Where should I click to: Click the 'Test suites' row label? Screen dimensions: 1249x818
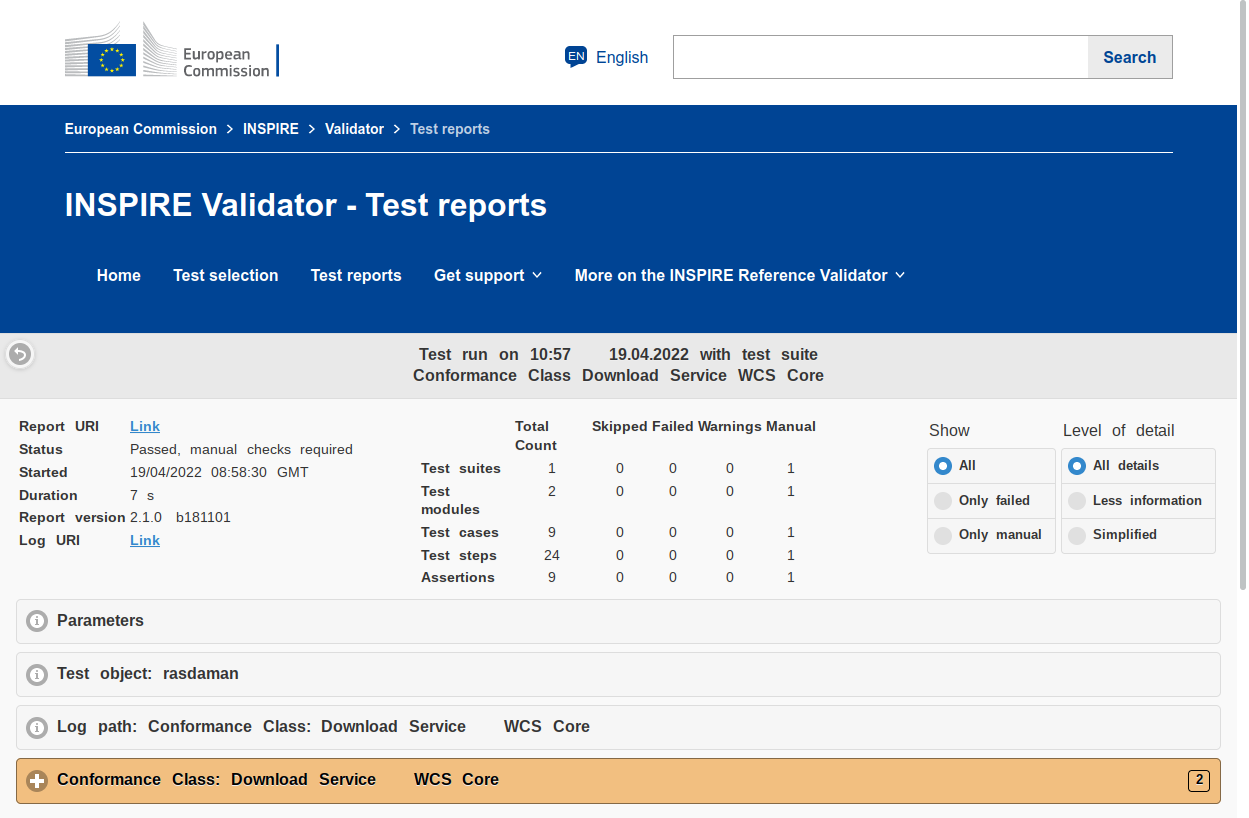tap(461, 468)
